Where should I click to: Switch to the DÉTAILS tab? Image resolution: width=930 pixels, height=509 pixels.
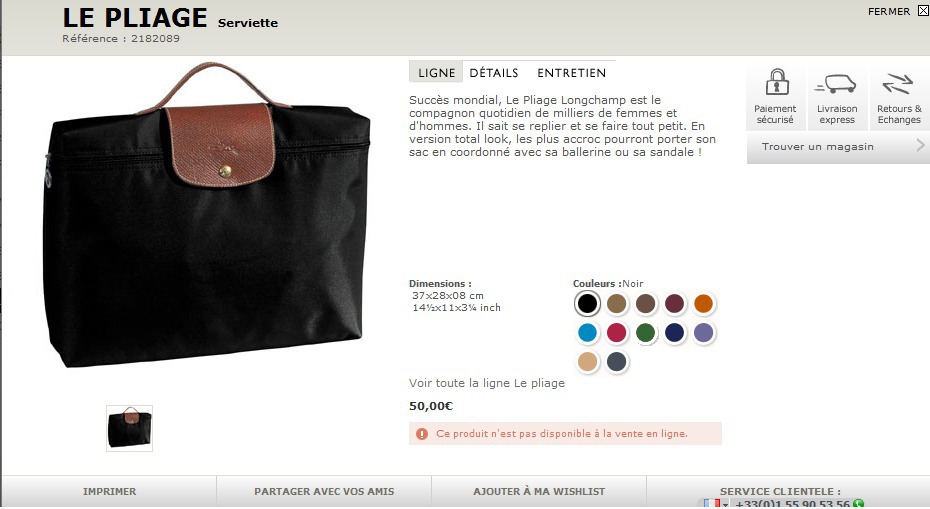pyautogui.click(x=493, y=72)
